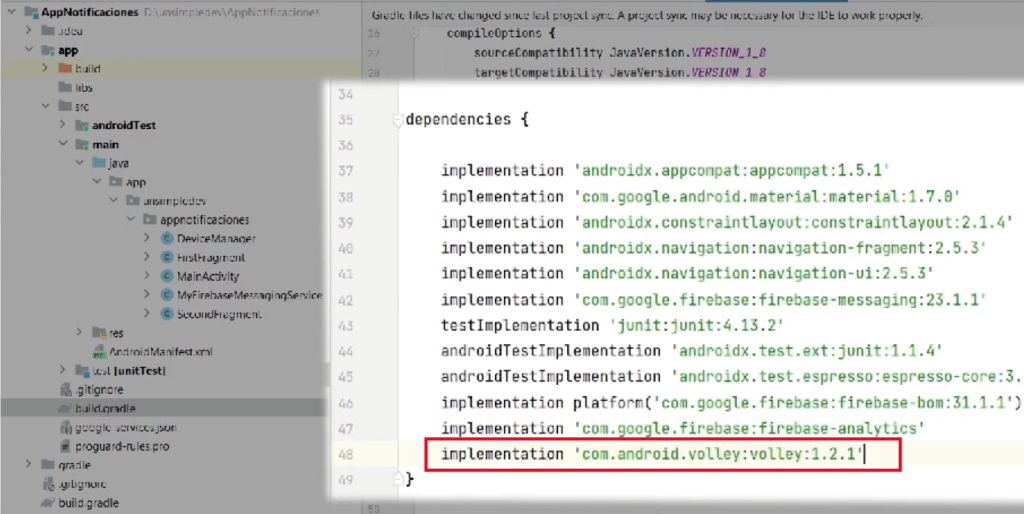The image size is (1024, 514).
Task: Expand the res folder in project tree
Action: (x=80, y=333)
